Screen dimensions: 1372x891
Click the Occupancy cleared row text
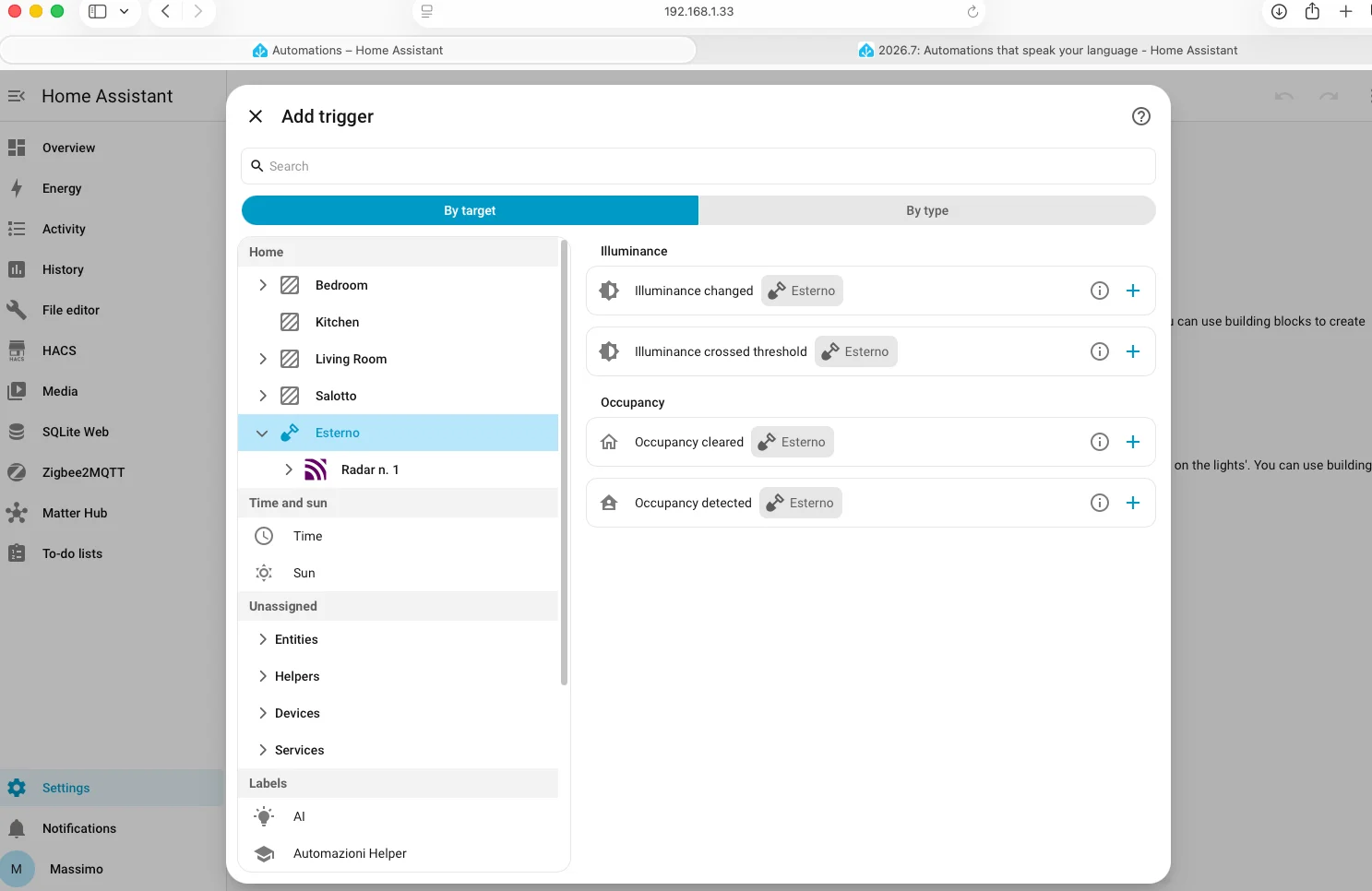(688, 442)
